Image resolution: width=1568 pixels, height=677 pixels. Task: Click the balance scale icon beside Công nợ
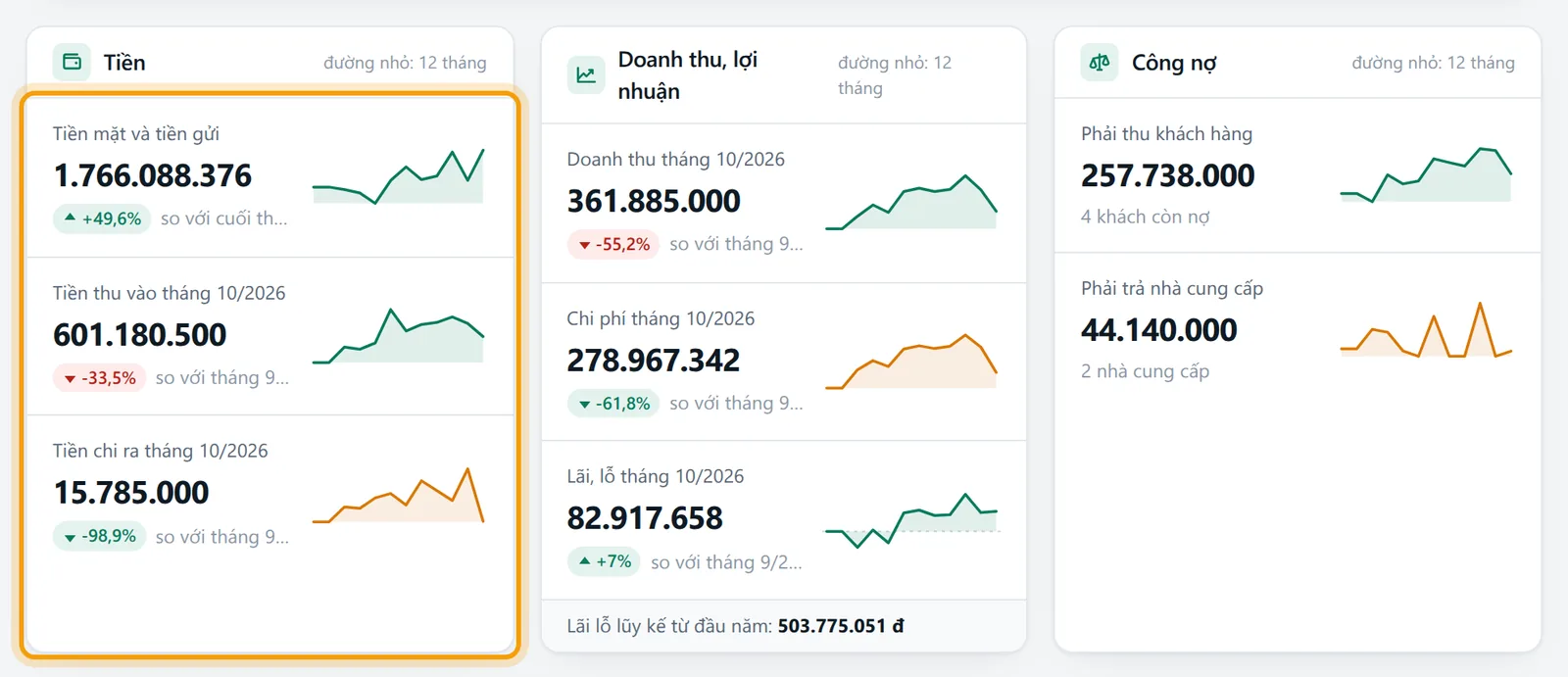coord(1100,62)
